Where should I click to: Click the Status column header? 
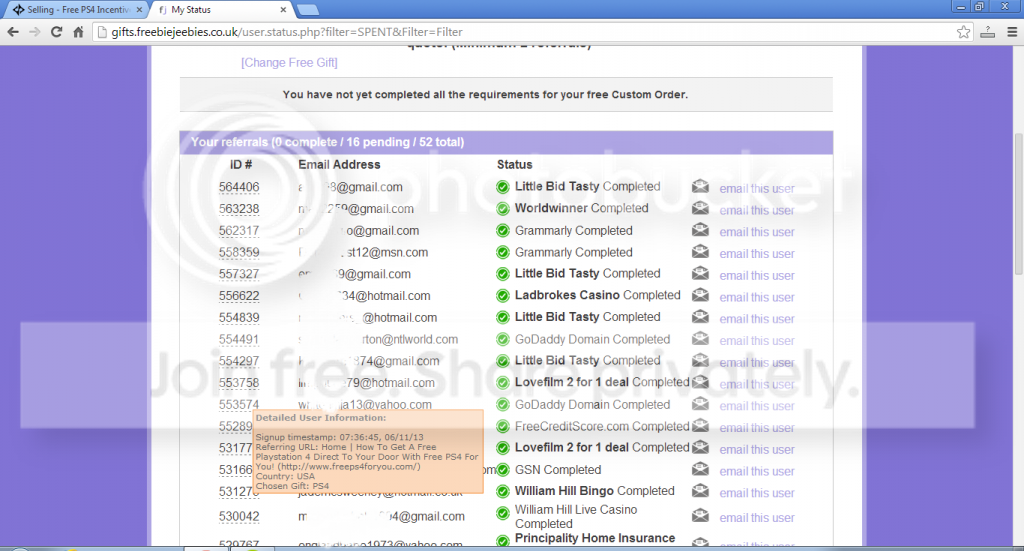click(515, 165)
